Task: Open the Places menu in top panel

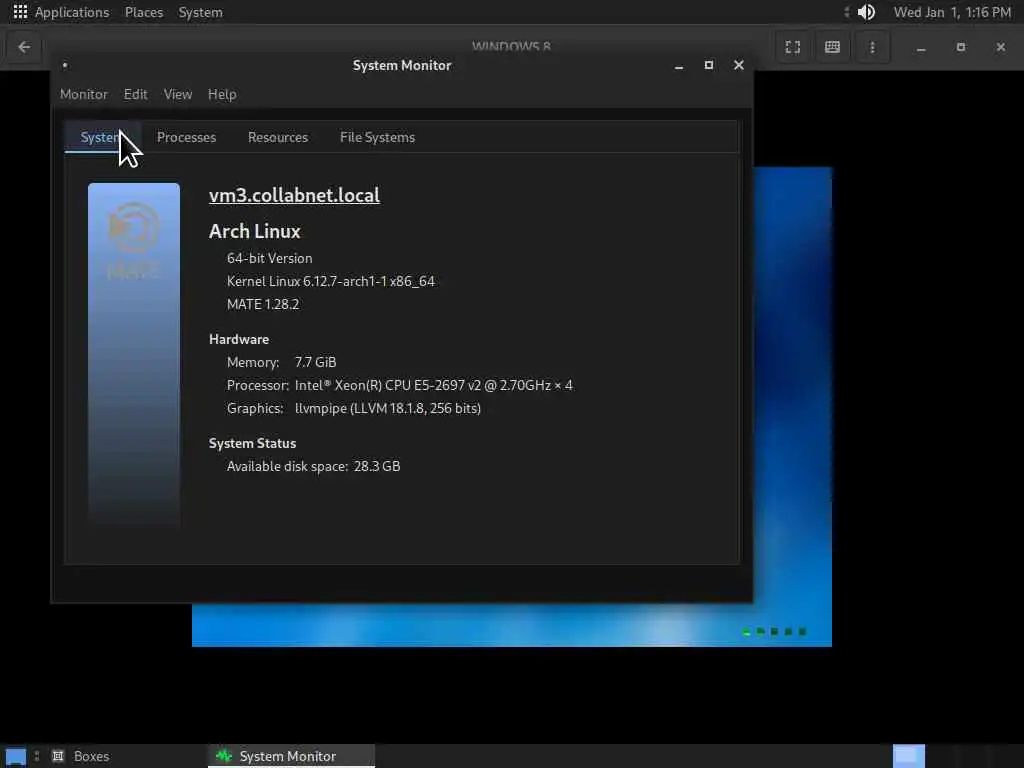Action: pos(144,12)
